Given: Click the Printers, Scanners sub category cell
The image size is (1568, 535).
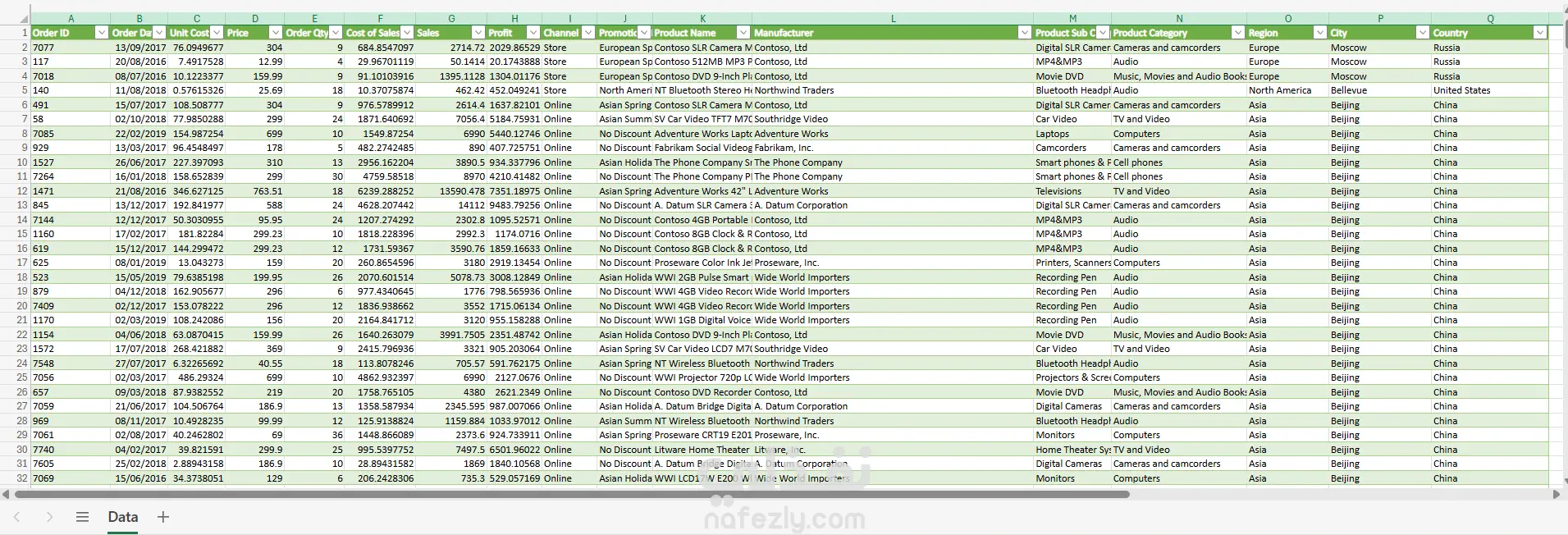Looking at the screenshot, I should click(x=1072, y=263).
